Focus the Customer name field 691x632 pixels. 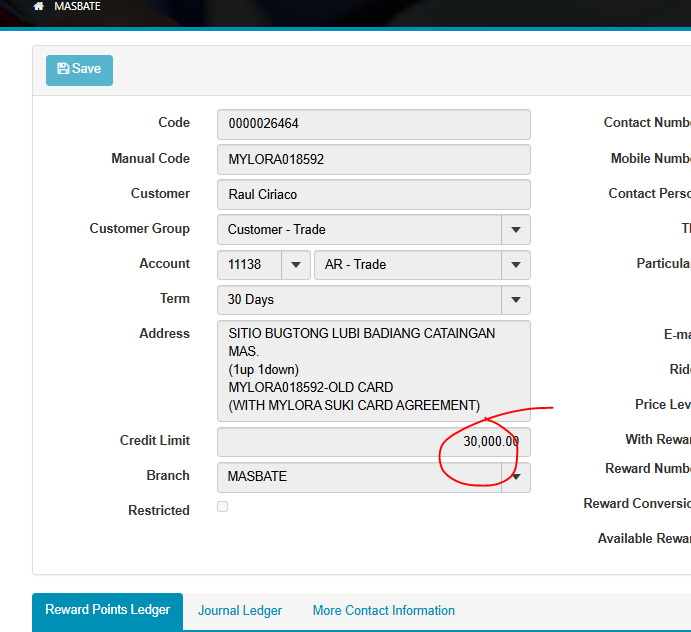(373, 194)
